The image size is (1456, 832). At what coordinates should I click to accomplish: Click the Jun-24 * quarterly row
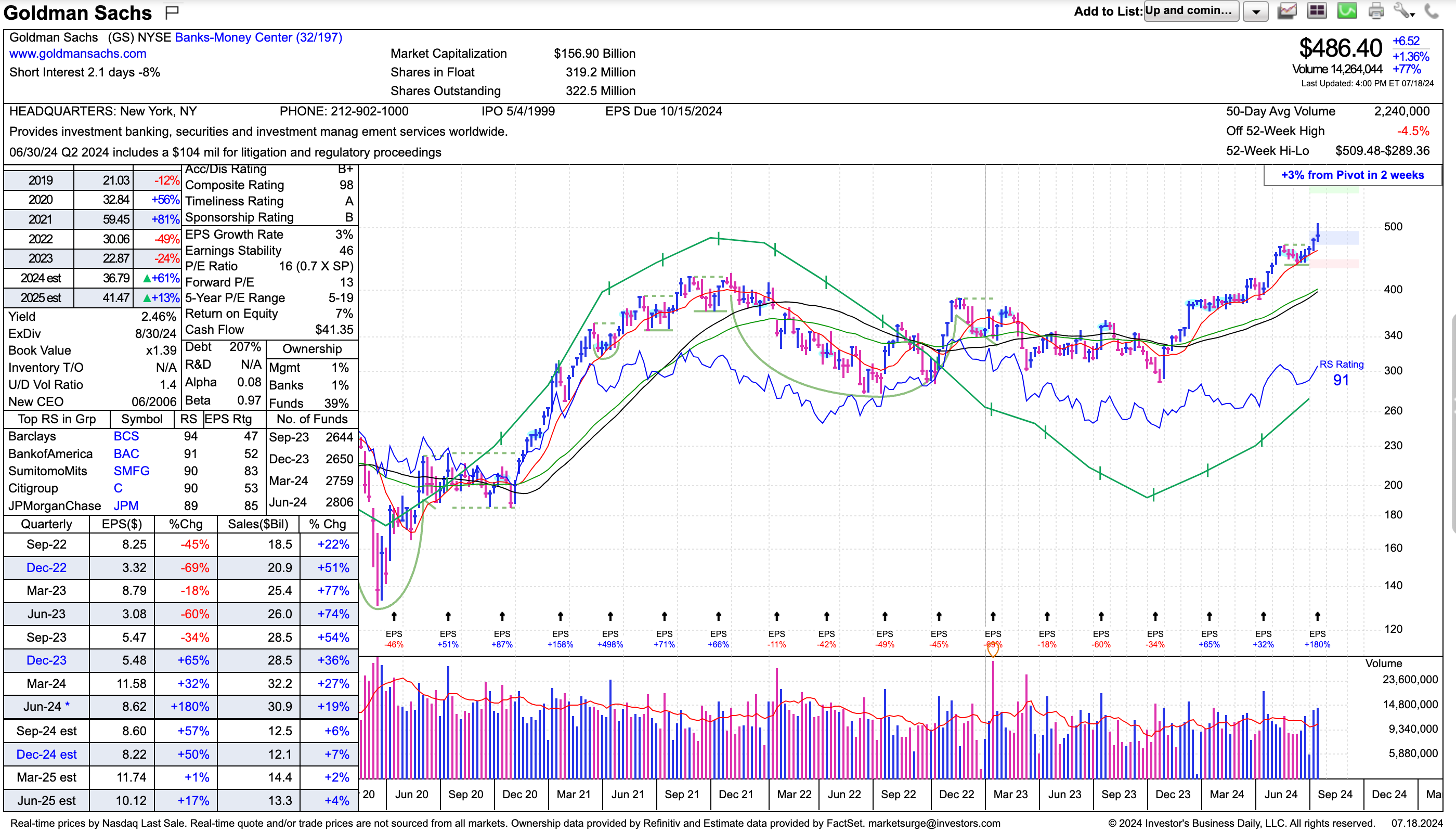point(180,706)
